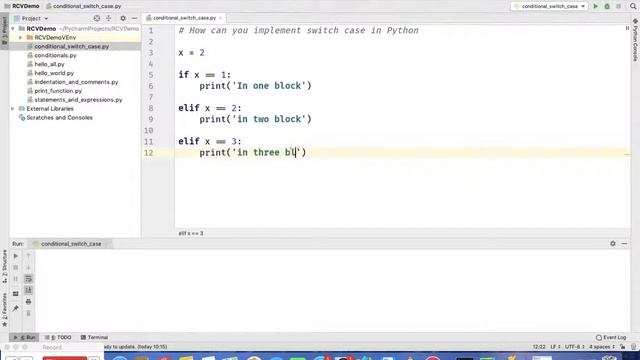This screenshot has height=360, width=640.
Task: Expand External Libraries node
Action: [13, 109]
